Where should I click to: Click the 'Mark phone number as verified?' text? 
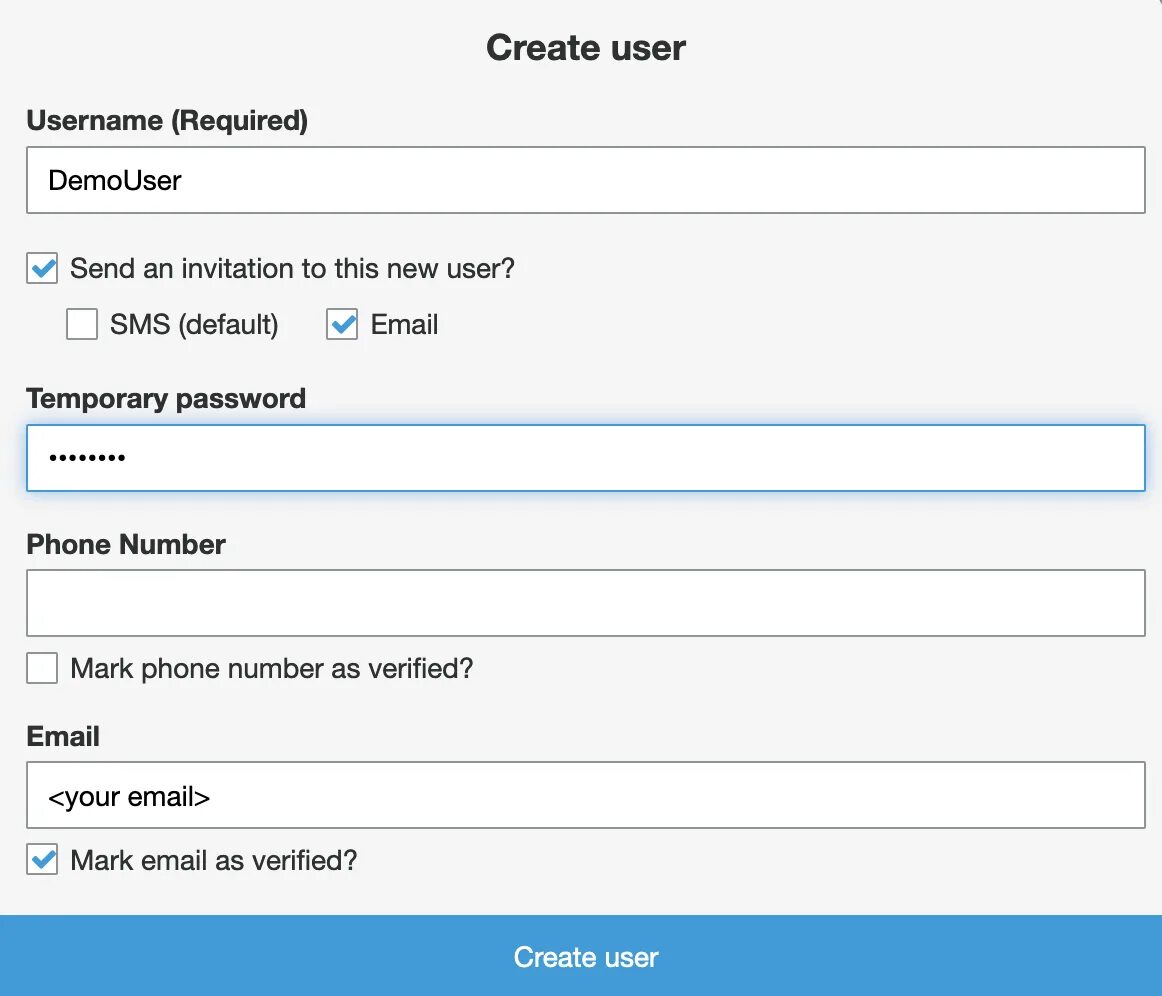pos(271,668)
